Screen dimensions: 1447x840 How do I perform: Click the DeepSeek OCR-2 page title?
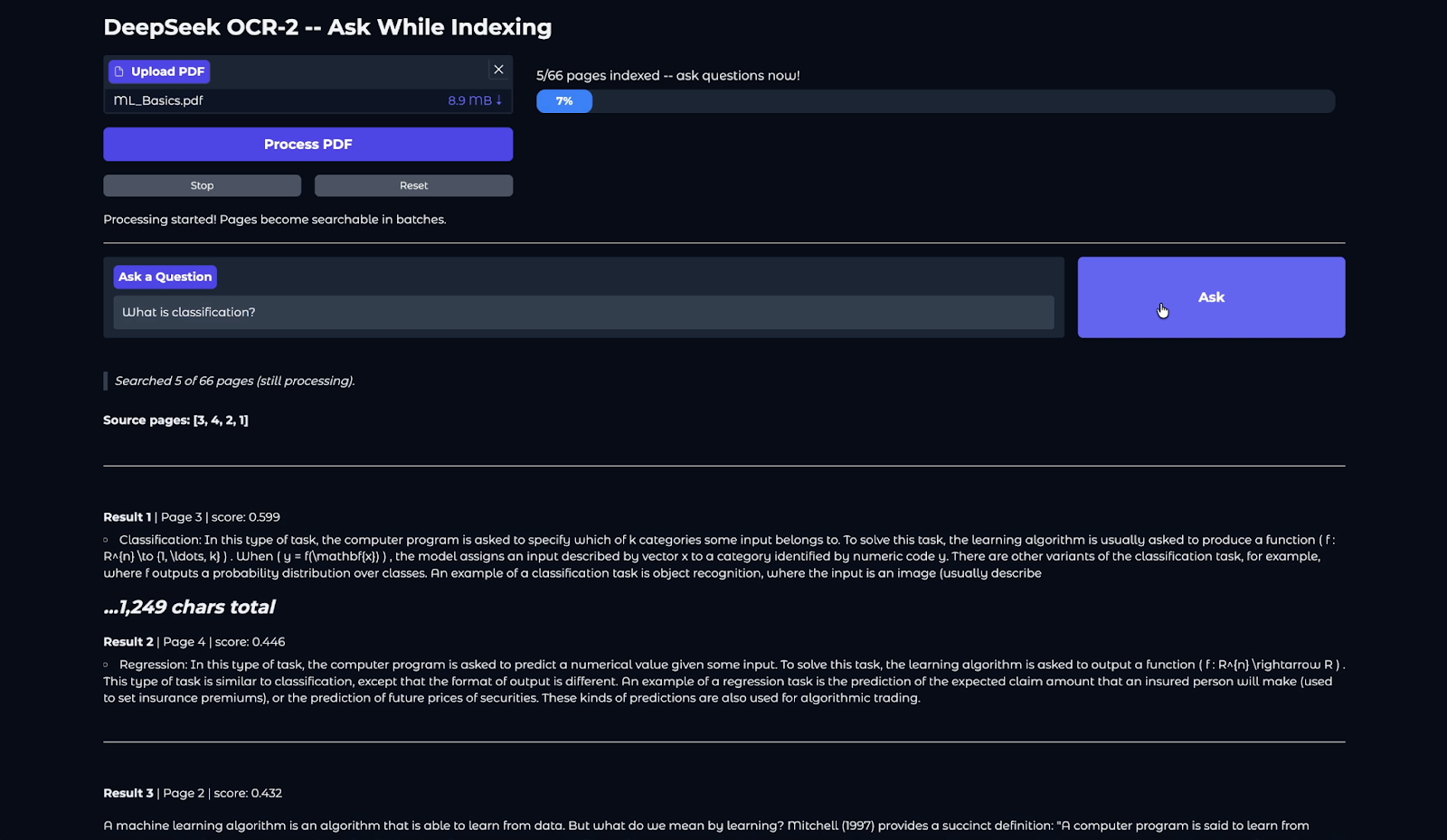[x=327, y=27]
